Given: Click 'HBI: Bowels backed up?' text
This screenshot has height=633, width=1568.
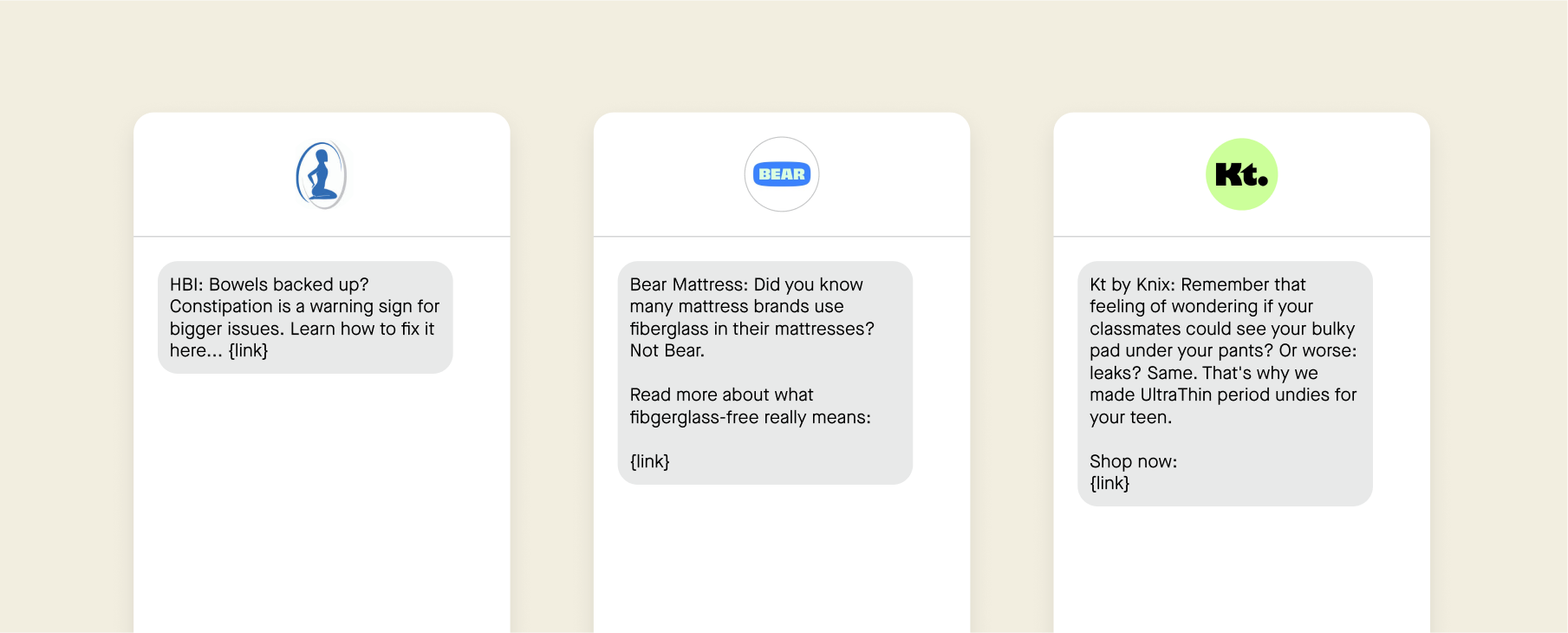Looking at the screenshot, I should tap(270, 284).
